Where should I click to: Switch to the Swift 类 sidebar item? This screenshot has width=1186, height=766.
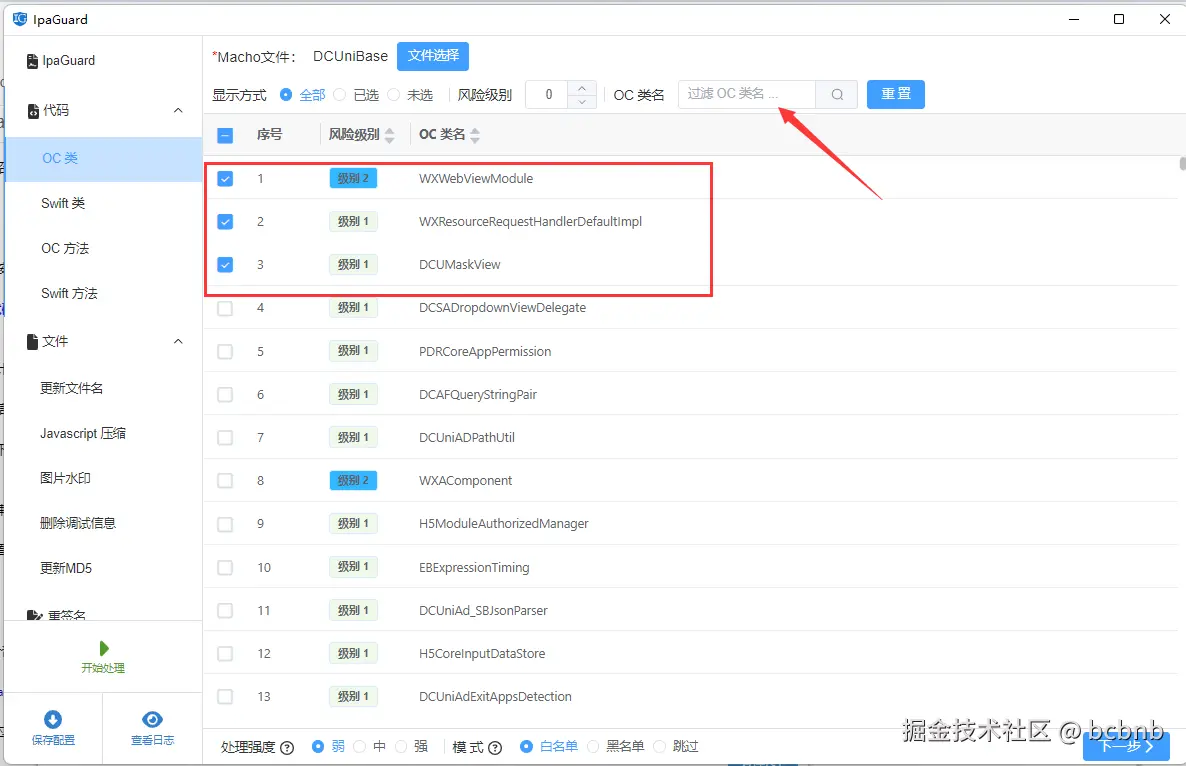65,203
